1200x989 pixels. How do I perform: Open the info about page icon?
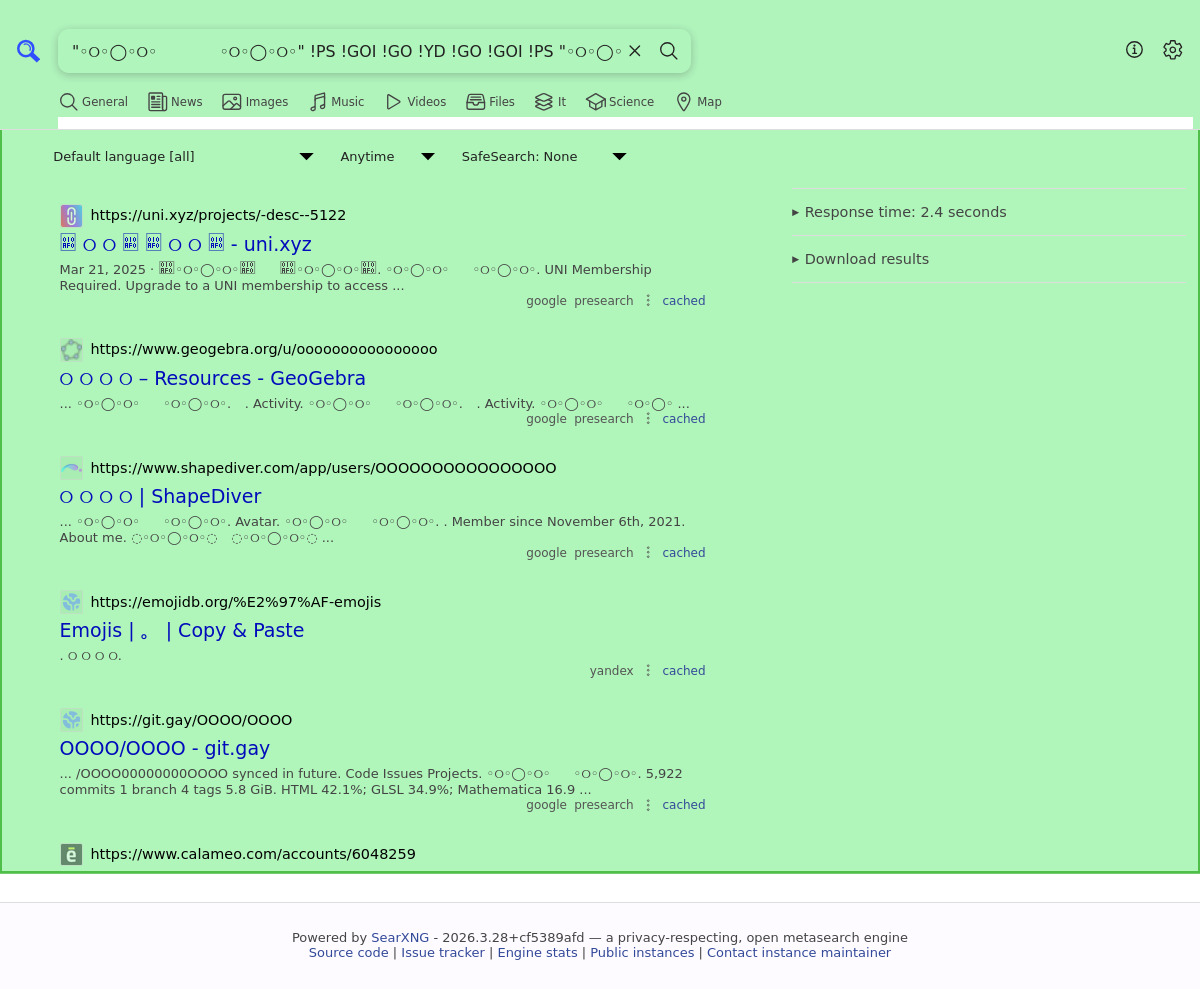point(1134,50)
